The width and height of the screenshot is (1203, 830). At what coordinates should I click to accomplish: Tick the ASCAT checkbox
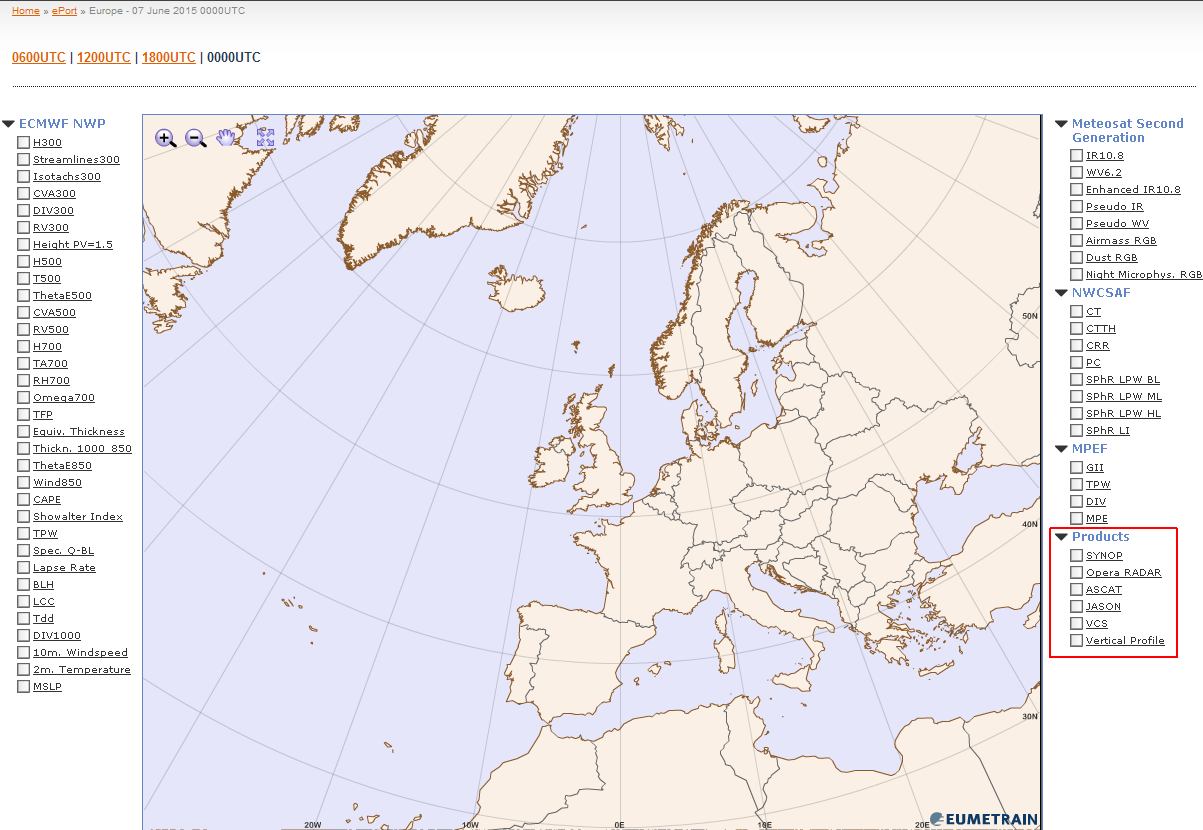(x=1076, y=589)
